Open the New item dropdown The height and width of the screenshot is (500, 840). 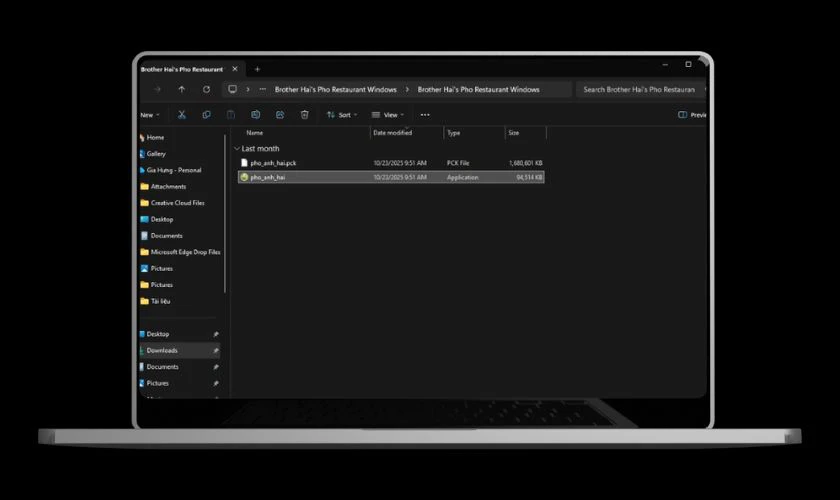pyautogui.click(x=150, y=115)
